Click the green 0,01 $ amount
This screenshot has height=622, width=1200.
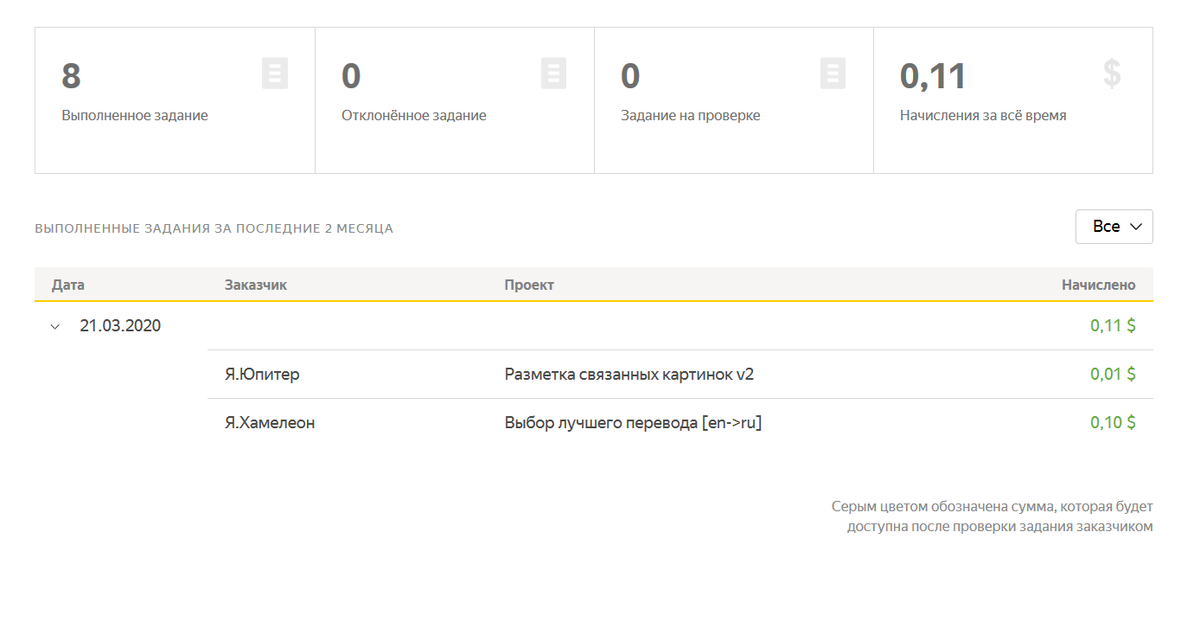[x=1111, y=374]
